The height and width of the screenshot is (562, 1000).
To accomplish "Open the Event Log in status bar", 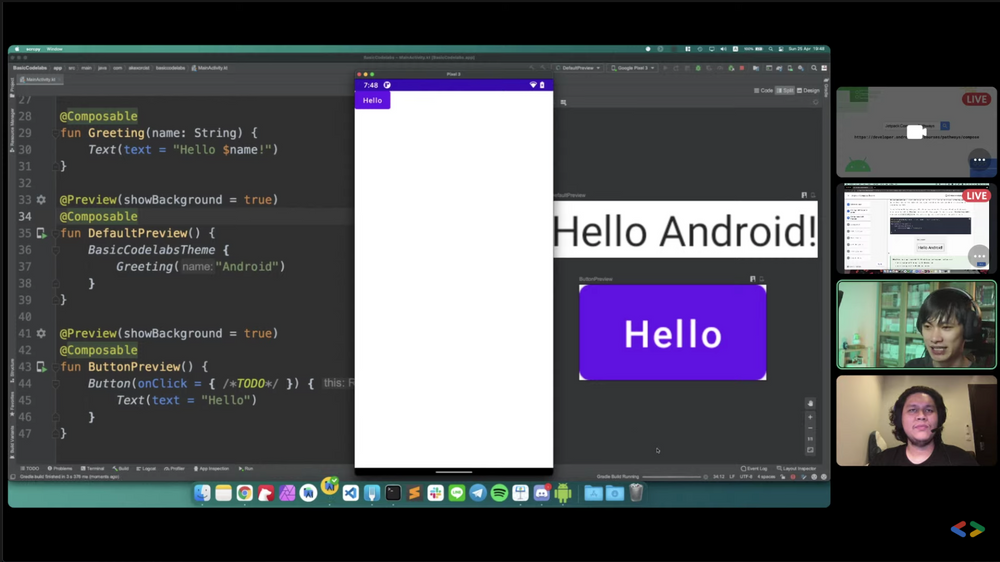I will tap(755, 468).
